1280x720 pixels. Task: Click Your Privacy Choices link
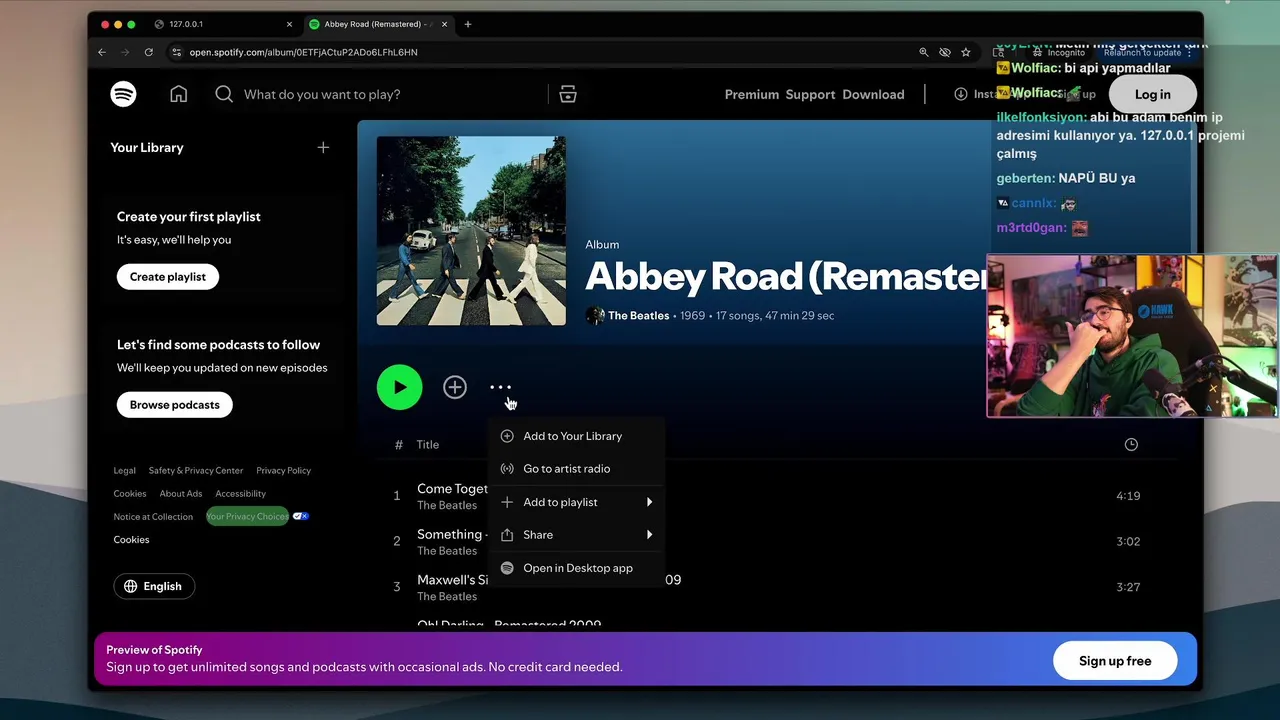tap(247, 517)
